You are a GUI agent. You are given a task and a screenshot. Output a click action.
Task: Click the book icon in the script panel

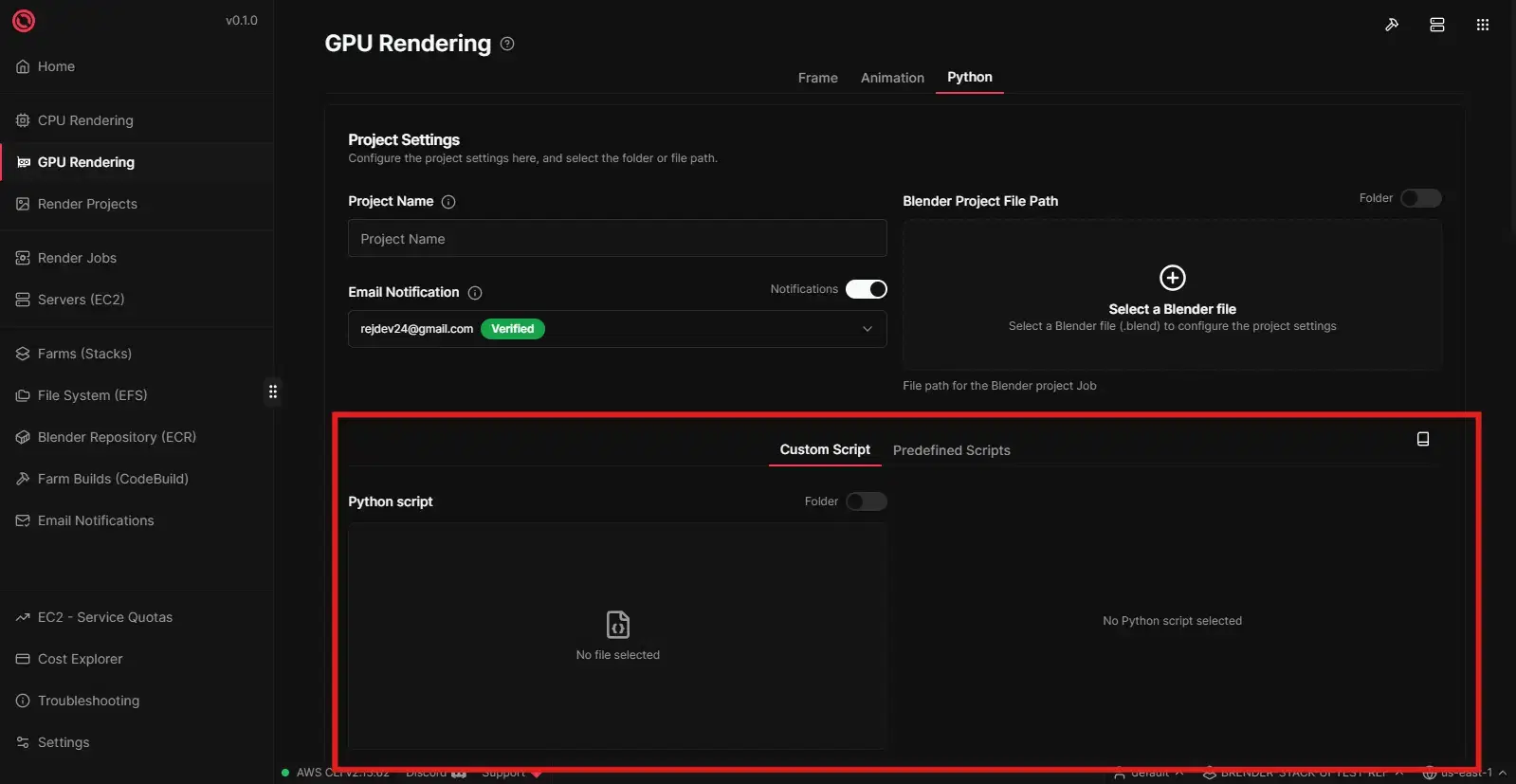click(1422, 439)
